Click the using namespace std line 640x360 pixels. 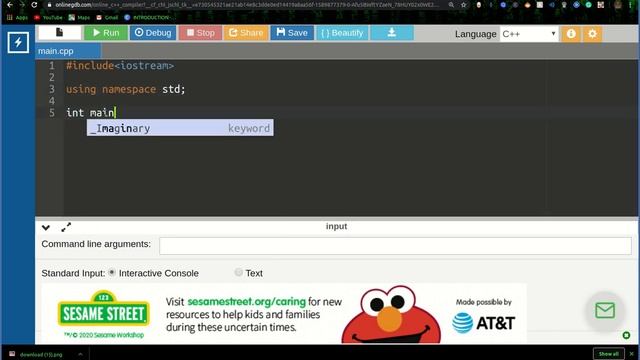click(126, 89)
